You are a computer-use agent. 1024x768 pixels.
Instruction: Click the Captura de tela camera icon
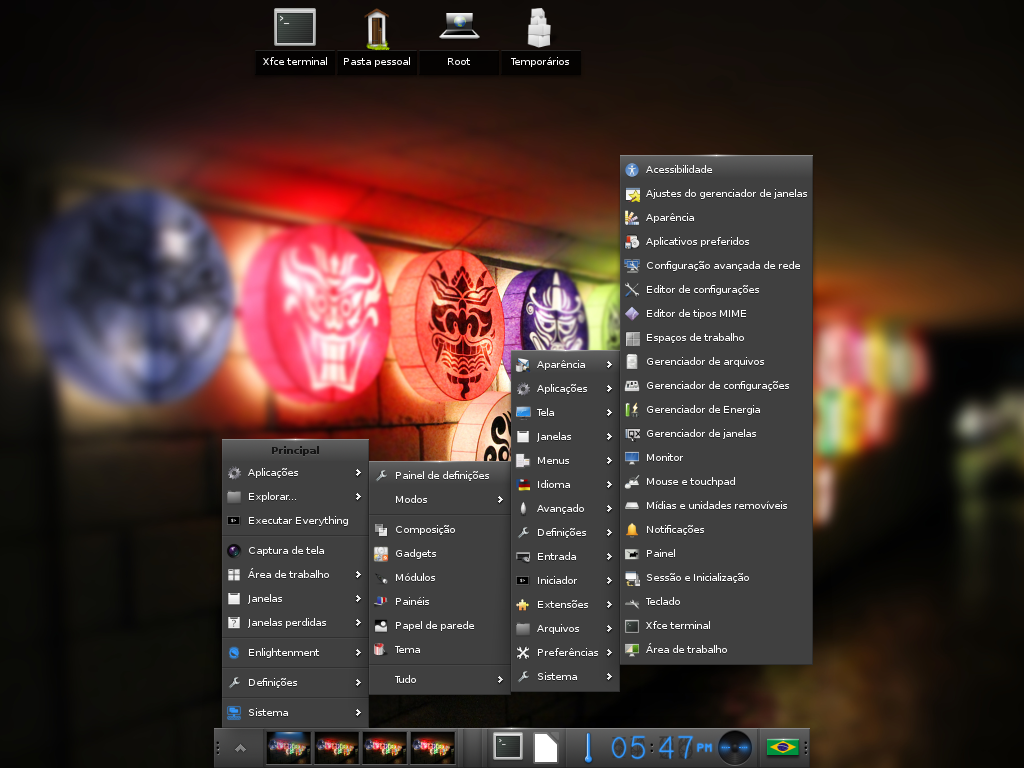coord(234,551)
